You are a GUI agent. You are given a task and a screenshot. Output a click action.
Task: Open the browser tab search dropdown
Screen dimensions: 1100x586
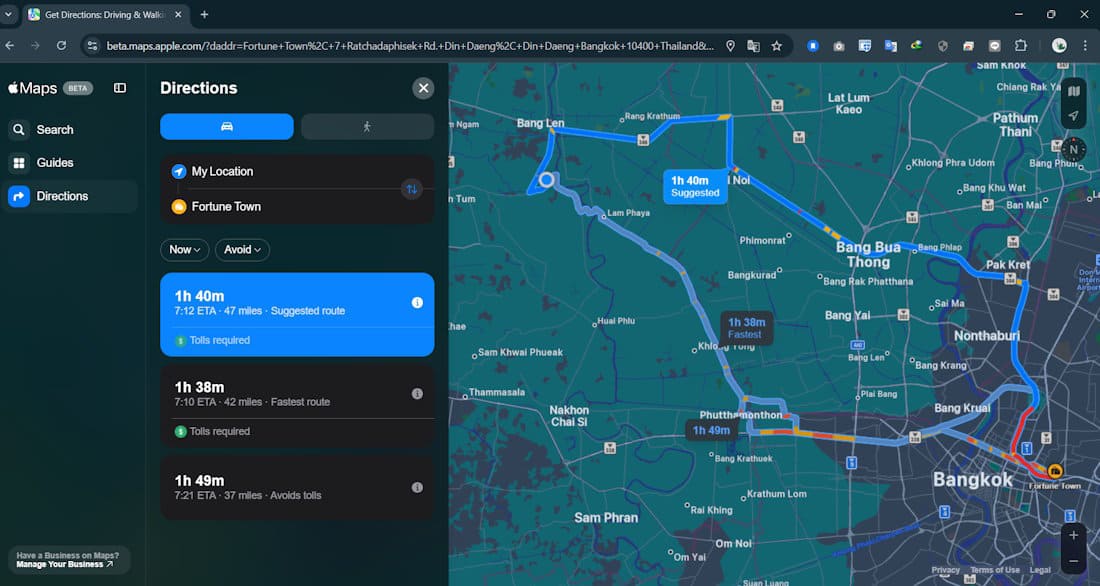pyautogui.click(x=9, y=14)
